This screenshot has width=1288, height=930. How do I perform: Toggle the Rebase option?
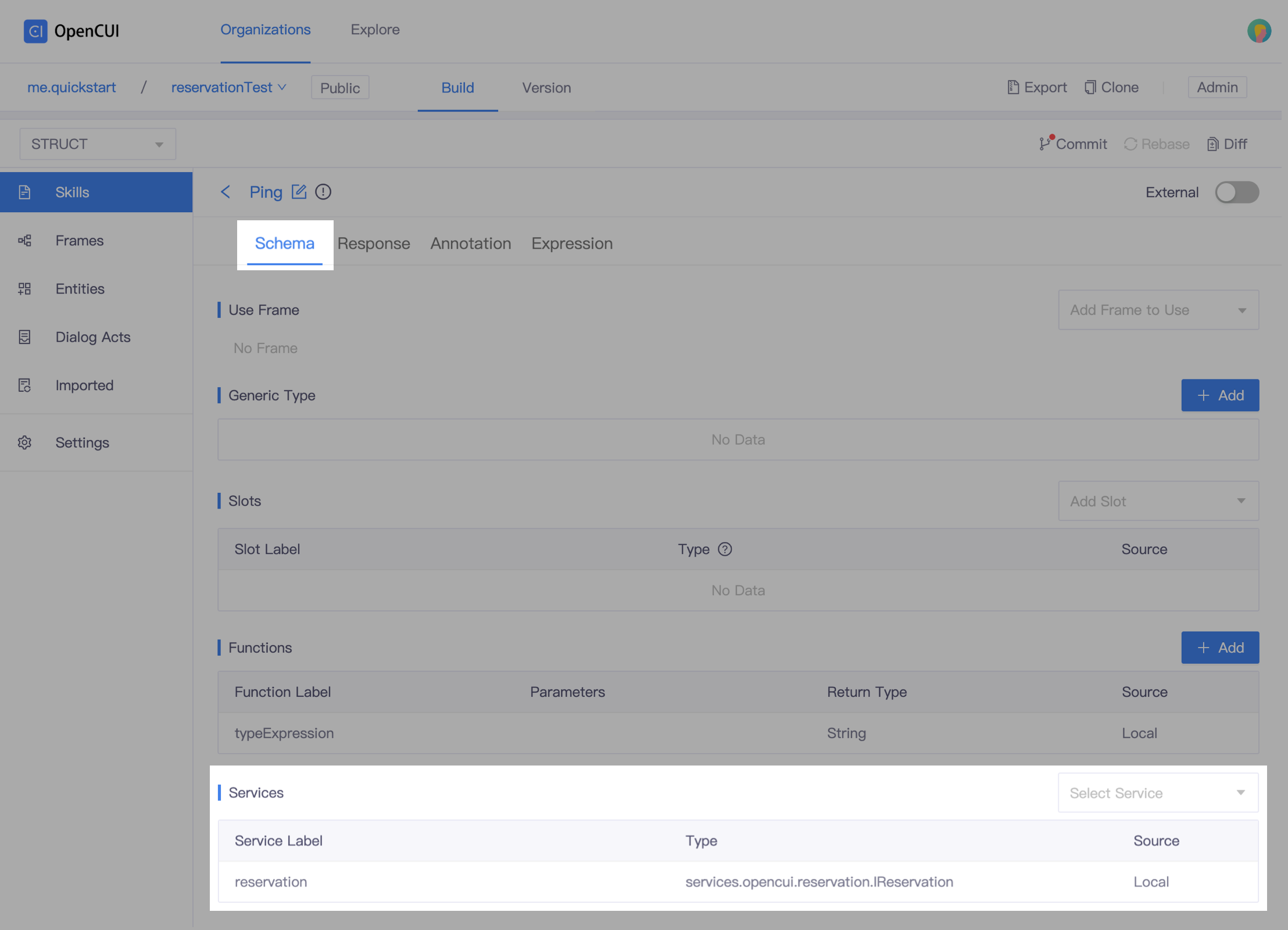[x=1156, y=143]
